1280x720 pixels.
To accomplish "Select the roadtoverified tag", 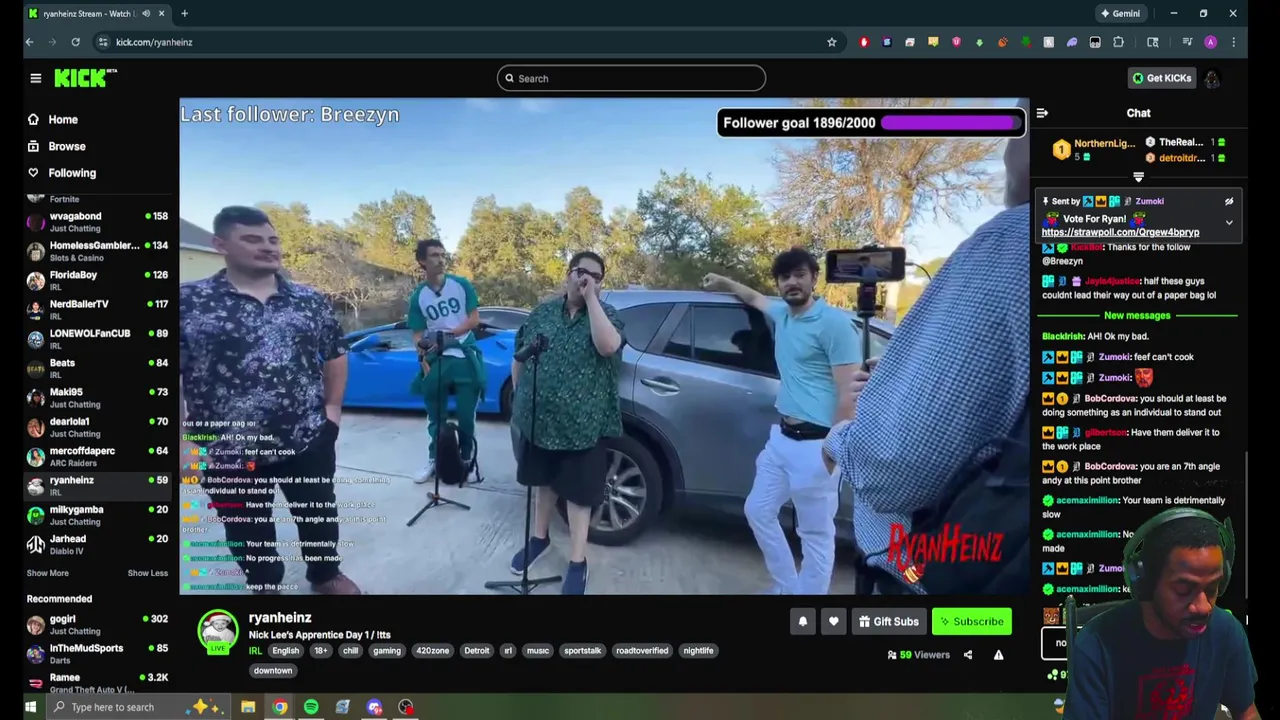I will point(642,651).
